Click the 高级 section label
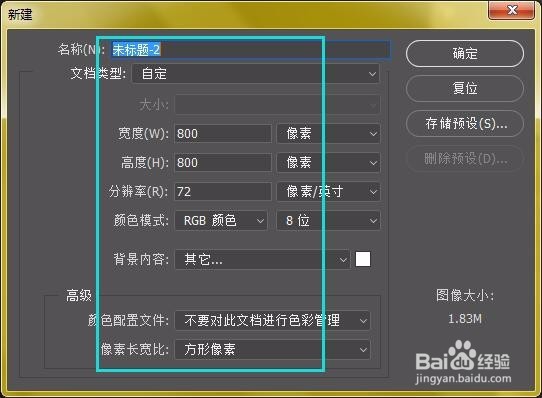The width and height of the screenshot is (542, 398). tap(79, 296)
